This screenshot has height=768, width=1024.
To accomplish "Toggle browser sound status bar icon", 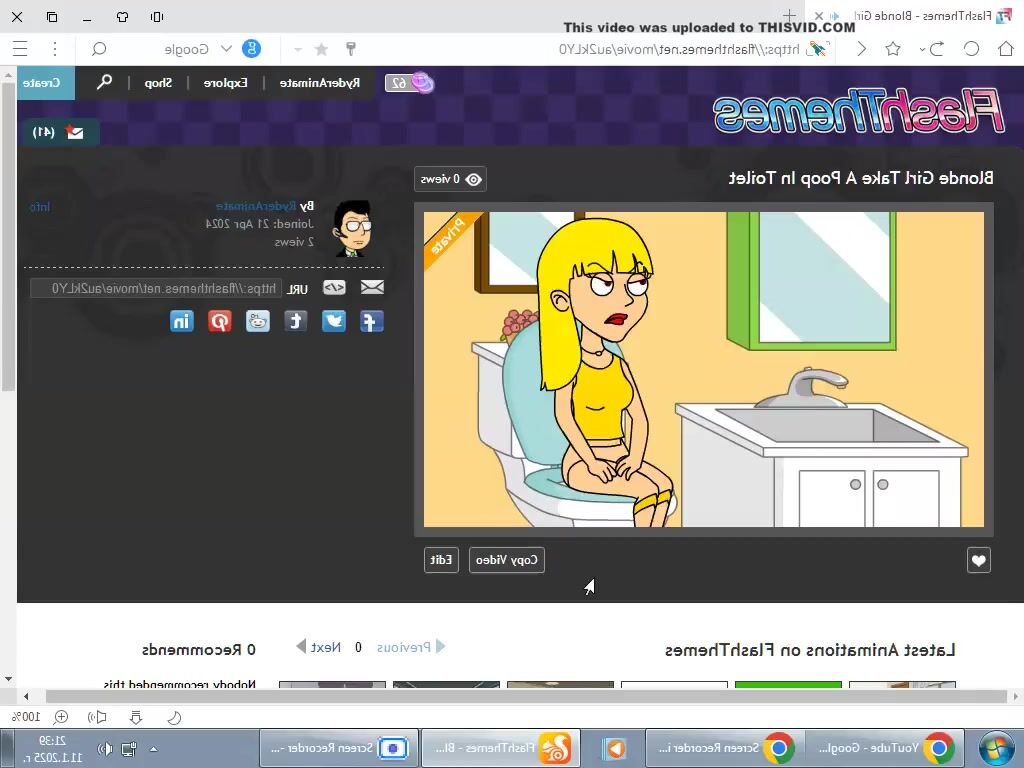I will point(97,717).
